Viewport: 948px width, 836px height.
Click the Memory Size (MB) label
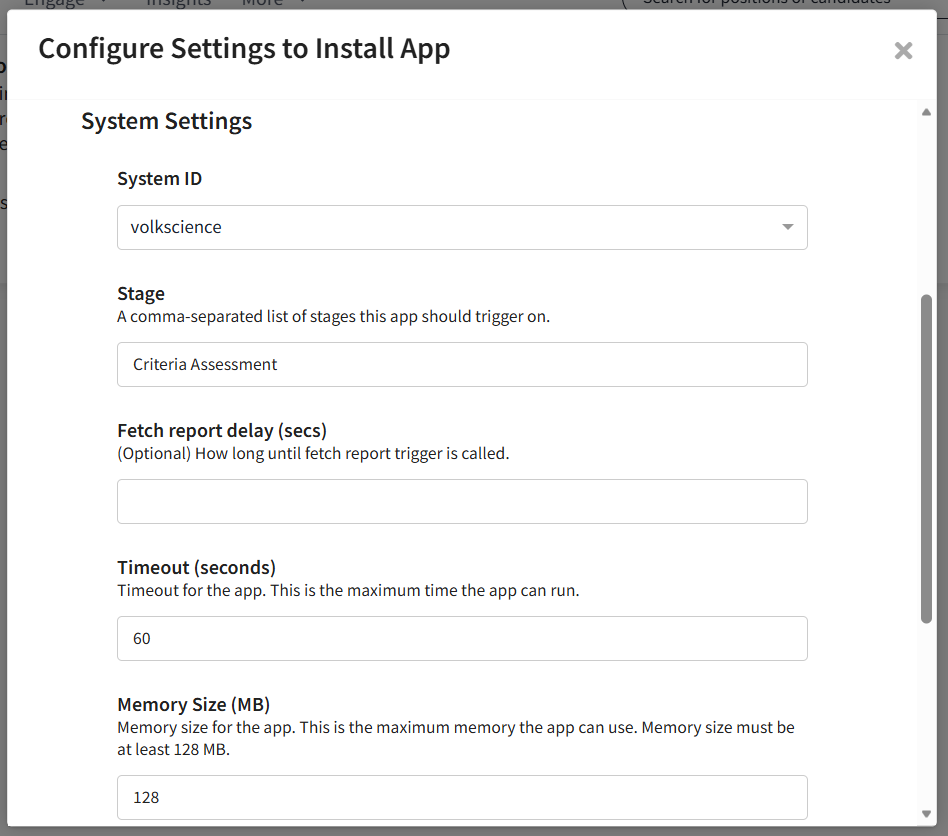coord(194,704)
